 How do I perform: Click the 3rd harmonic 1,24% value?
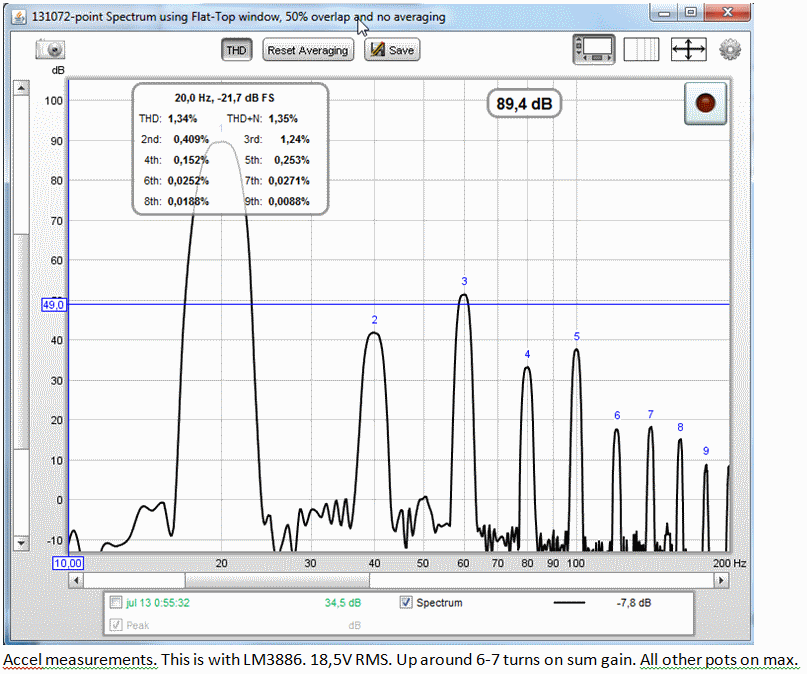tap(294, 139)
